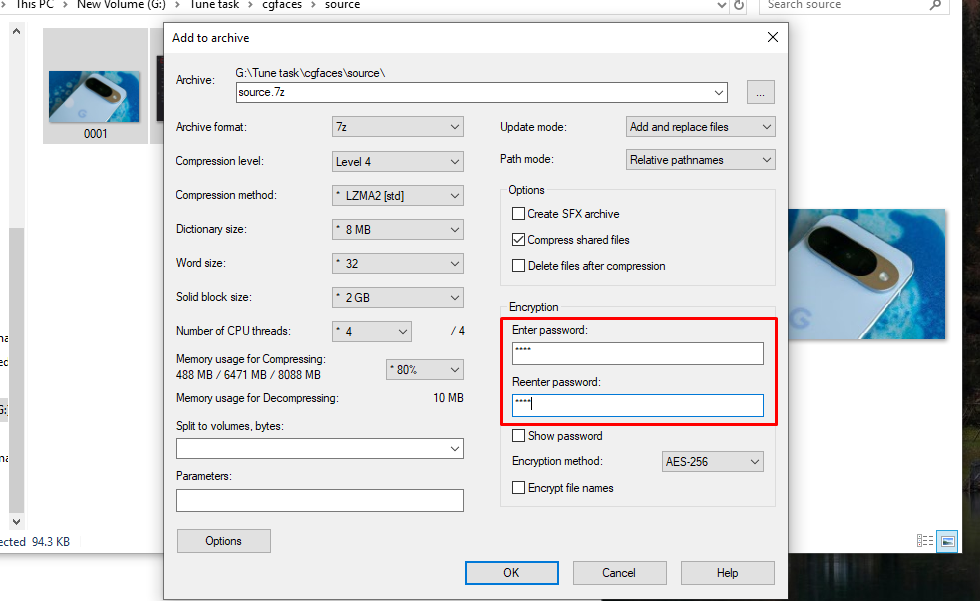Confirm archive creation with OK
The width and height of the screenshot is (980, 601).
pos(511,573)
